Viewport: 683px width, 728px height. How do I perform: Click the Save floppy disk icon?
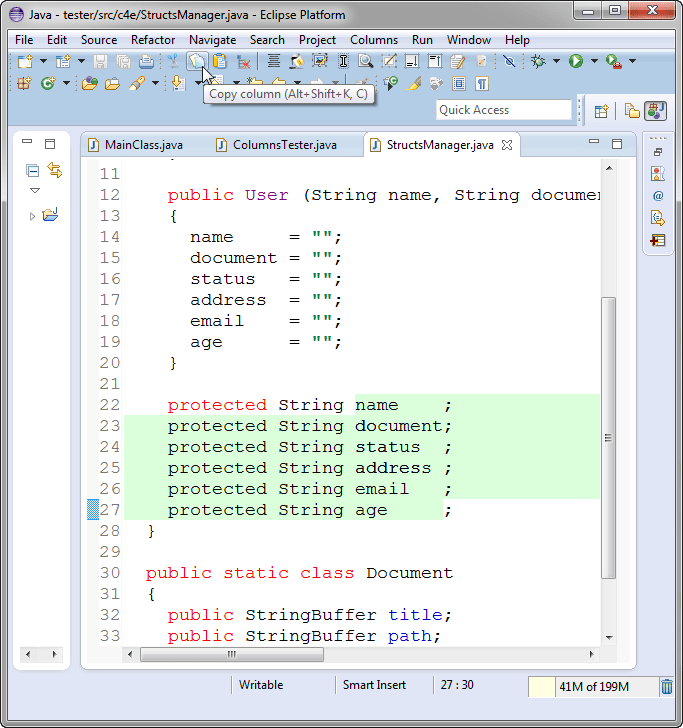click(x=100, y=61)
